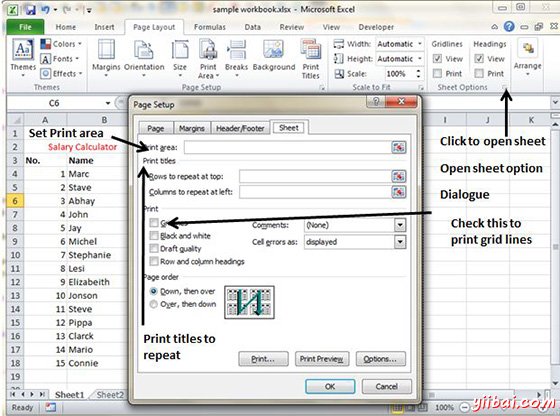Viewport: 560px width, 416px height.
Task: Open the Height Automatic dropdown
Action: point(420,59)
